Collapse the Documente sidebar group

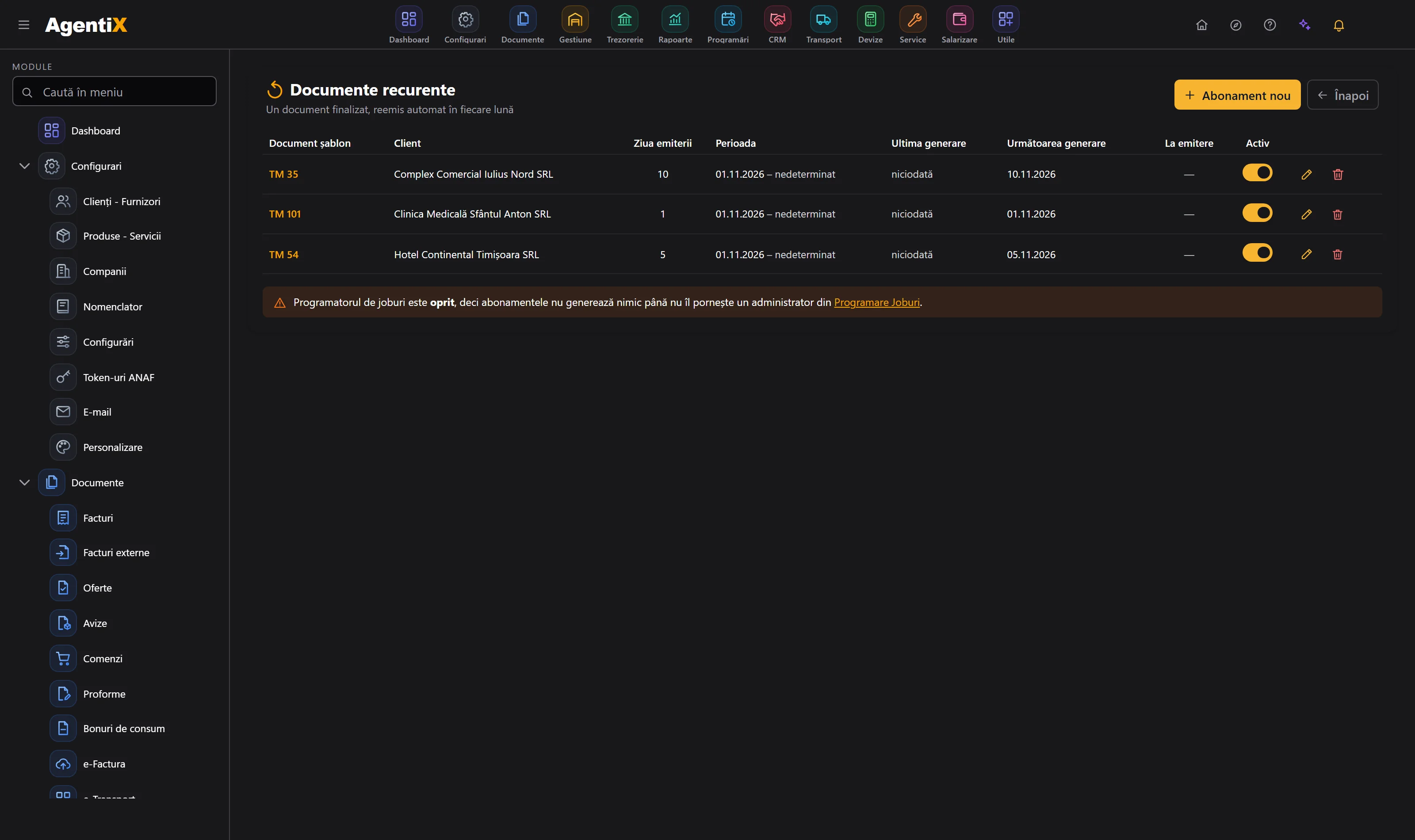[x=24, y=482]
